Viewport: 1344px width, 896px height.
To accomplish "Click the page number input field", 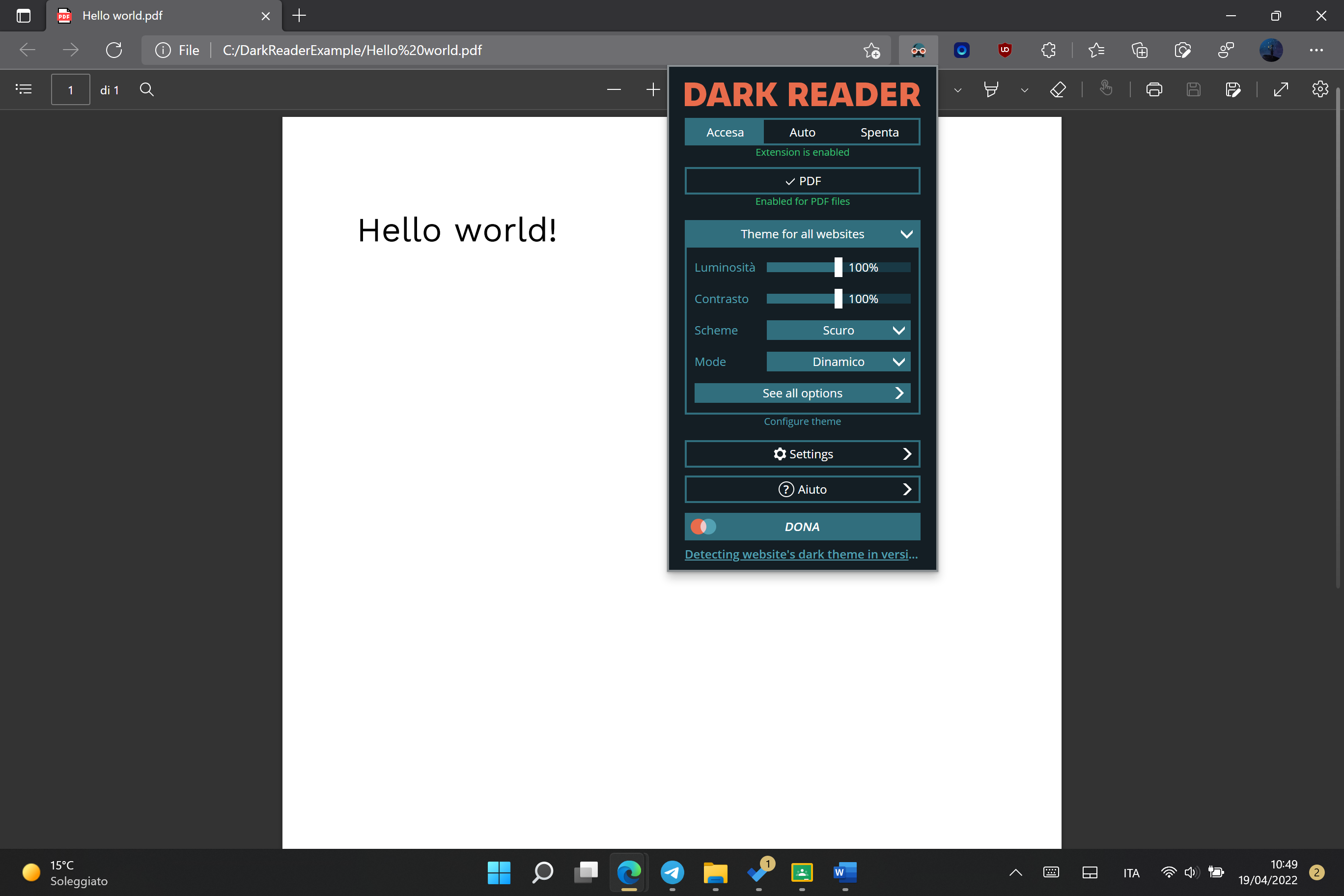I will [70, 89].
